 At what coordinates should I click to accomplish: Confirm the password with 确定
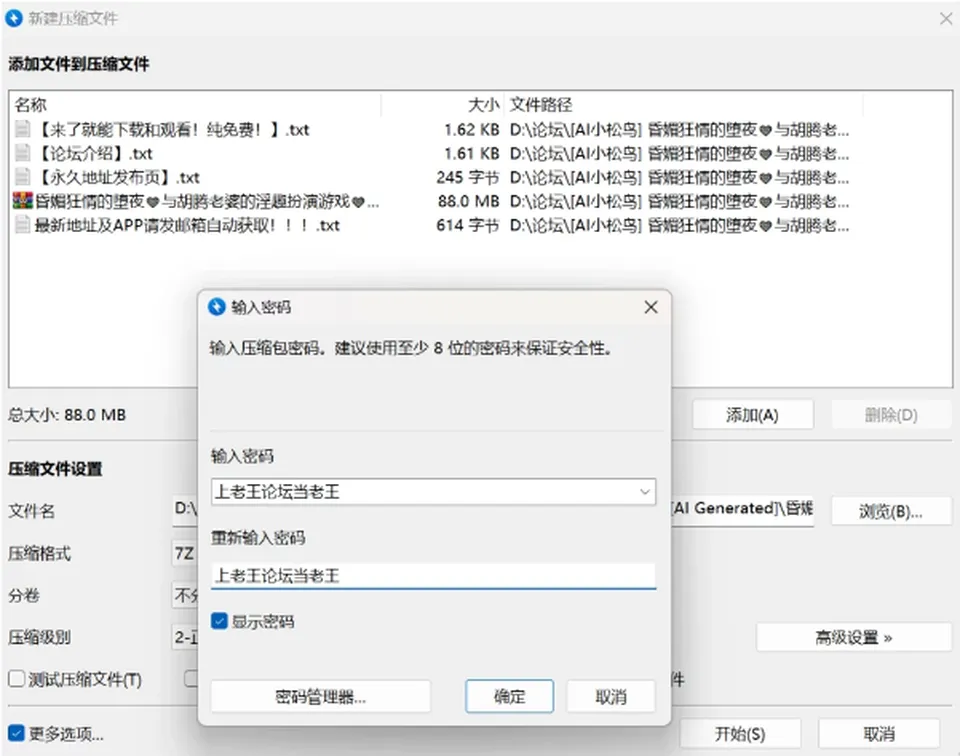click(509, 696)
